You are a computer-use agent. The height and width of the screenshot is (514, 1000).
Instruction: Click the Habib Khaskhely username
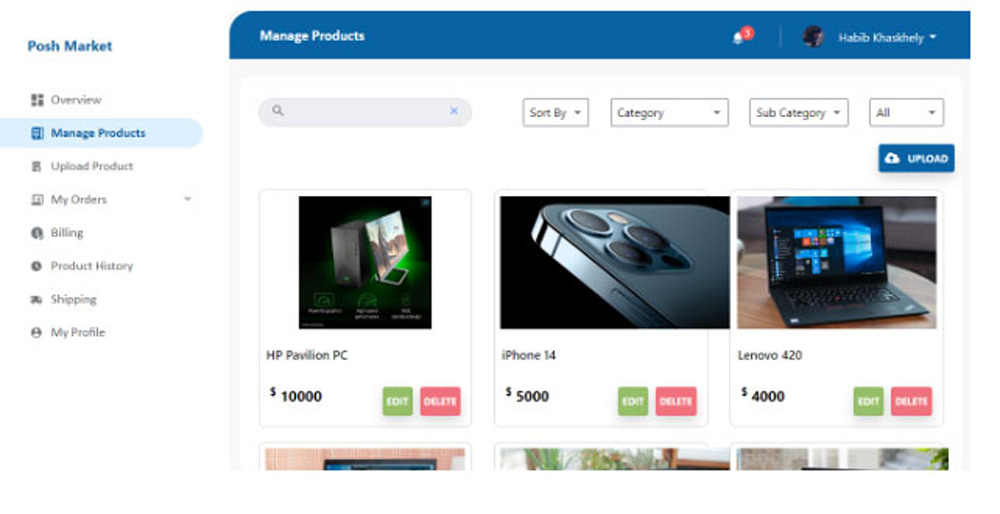click(881, 38)
